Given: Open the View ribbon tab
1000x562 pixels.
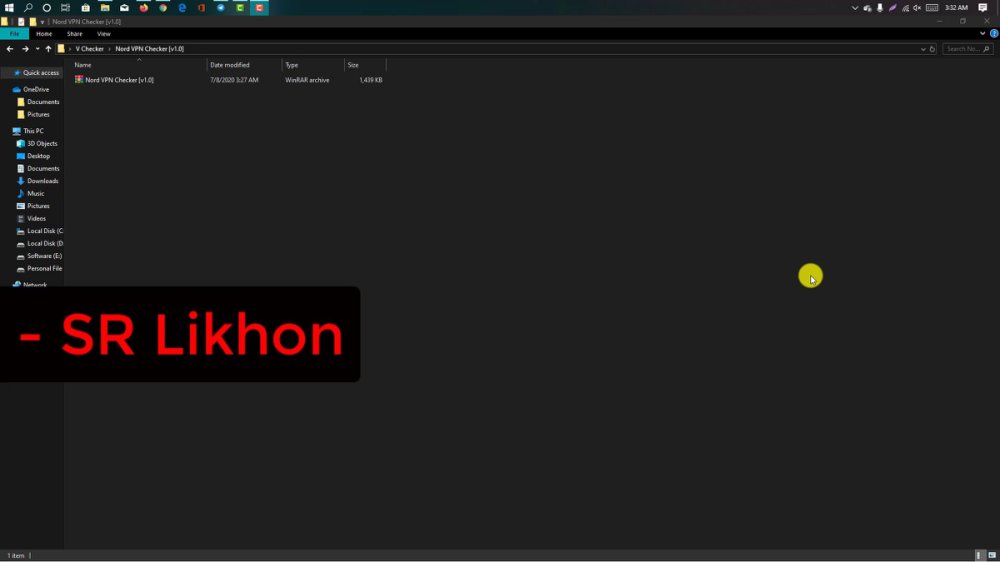Looking at the screenshot, I should pyautogui.click(x=104, y=34).
